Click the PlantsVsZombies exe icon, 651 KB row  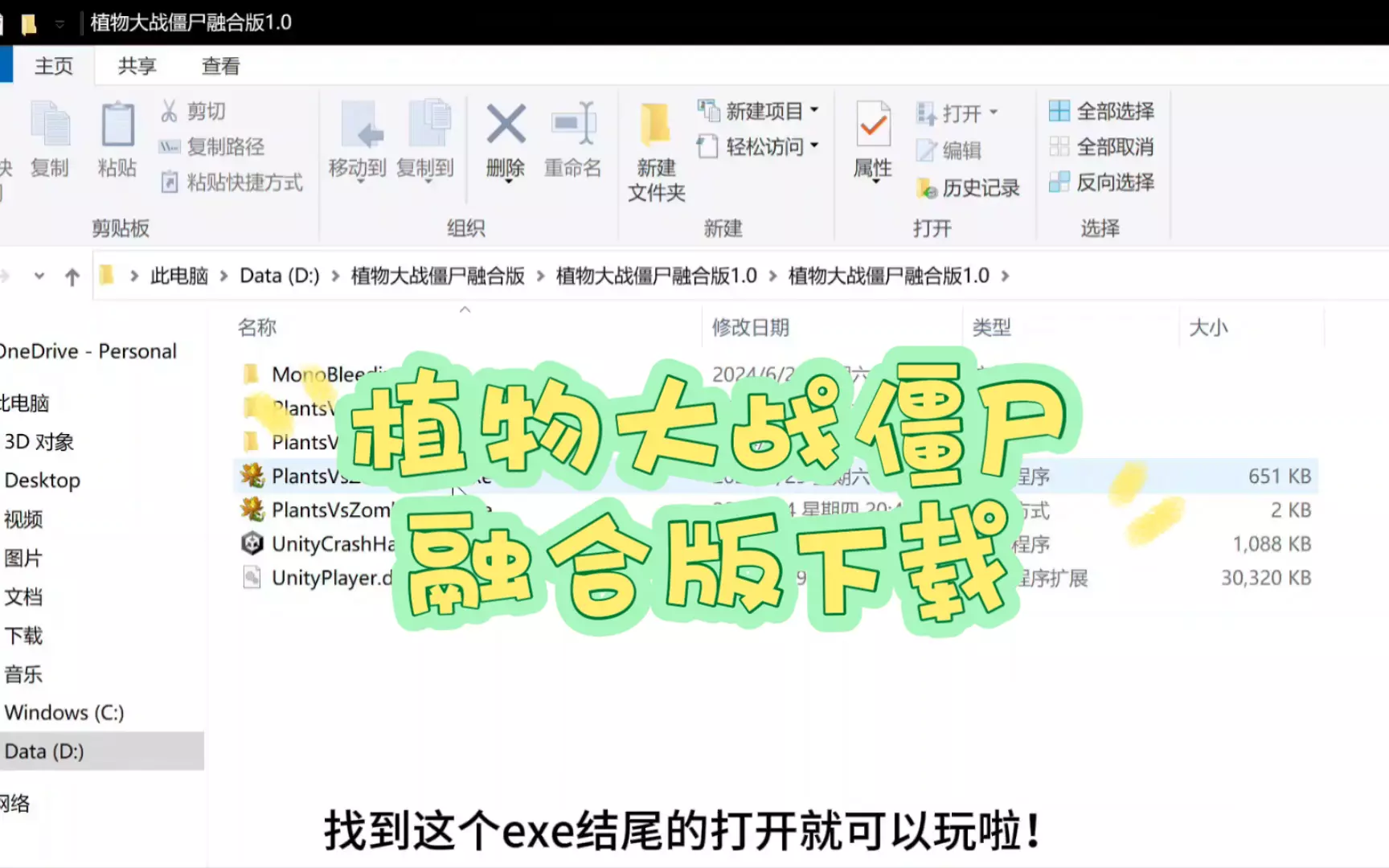pyautogui.click(x=252, y=476)
